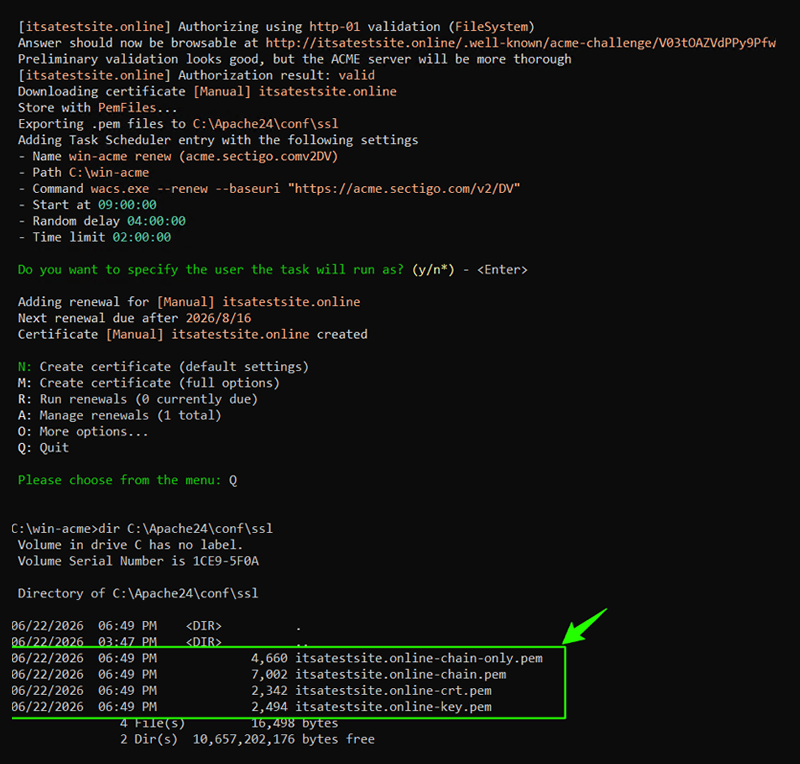Click the acme-challenge URL on itsatestsite.online

click(x=520, y=43)
